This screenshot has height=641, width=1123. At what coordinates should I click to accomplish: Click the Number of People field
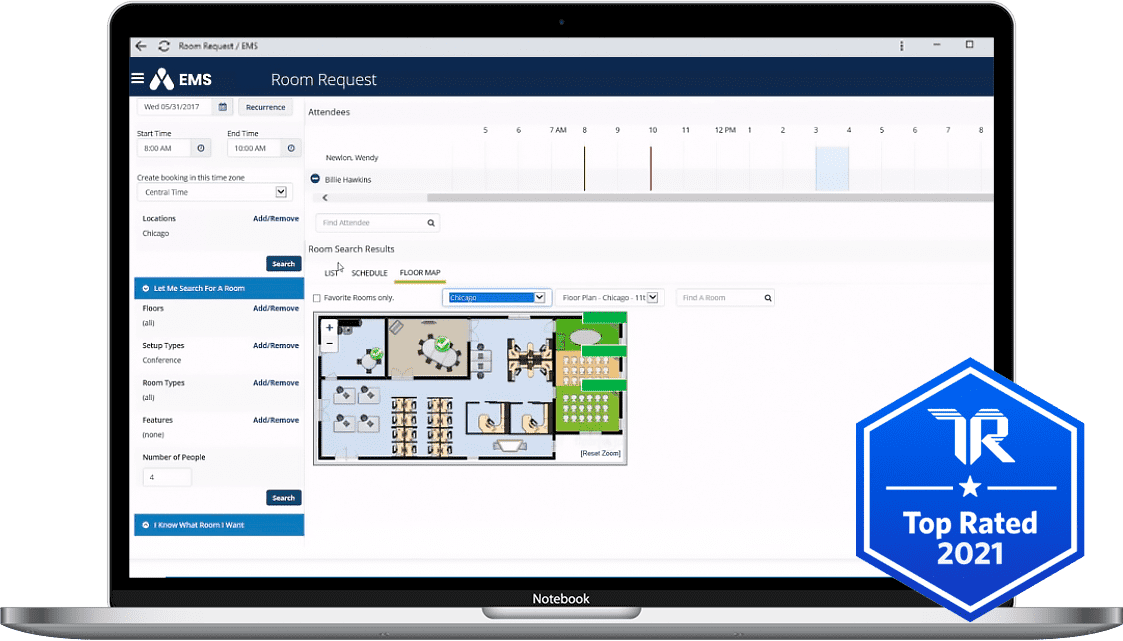[167, 477]
